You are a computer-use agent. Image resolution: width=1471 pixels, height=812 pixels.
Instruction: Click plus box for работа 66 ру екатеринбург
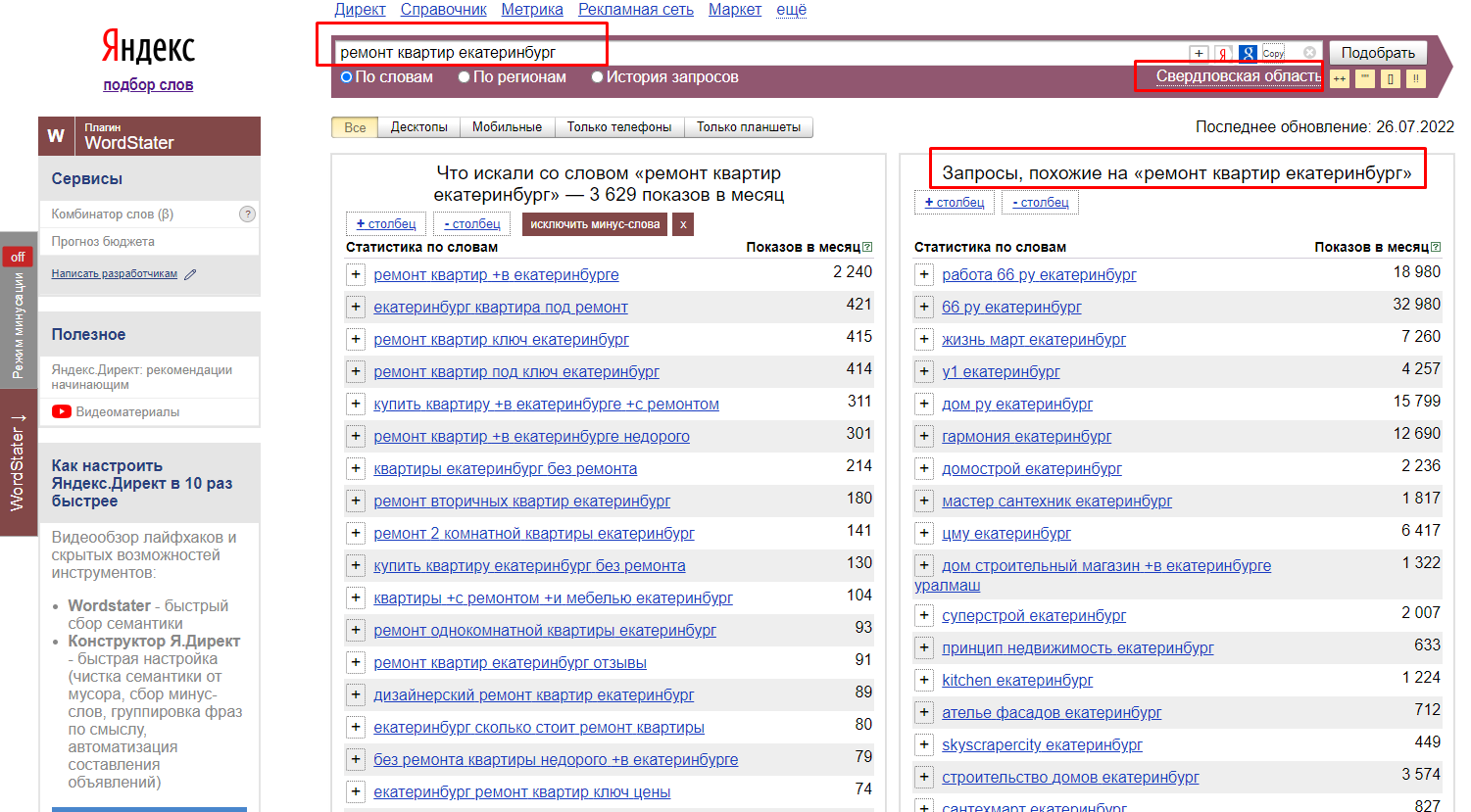[923, 275]
